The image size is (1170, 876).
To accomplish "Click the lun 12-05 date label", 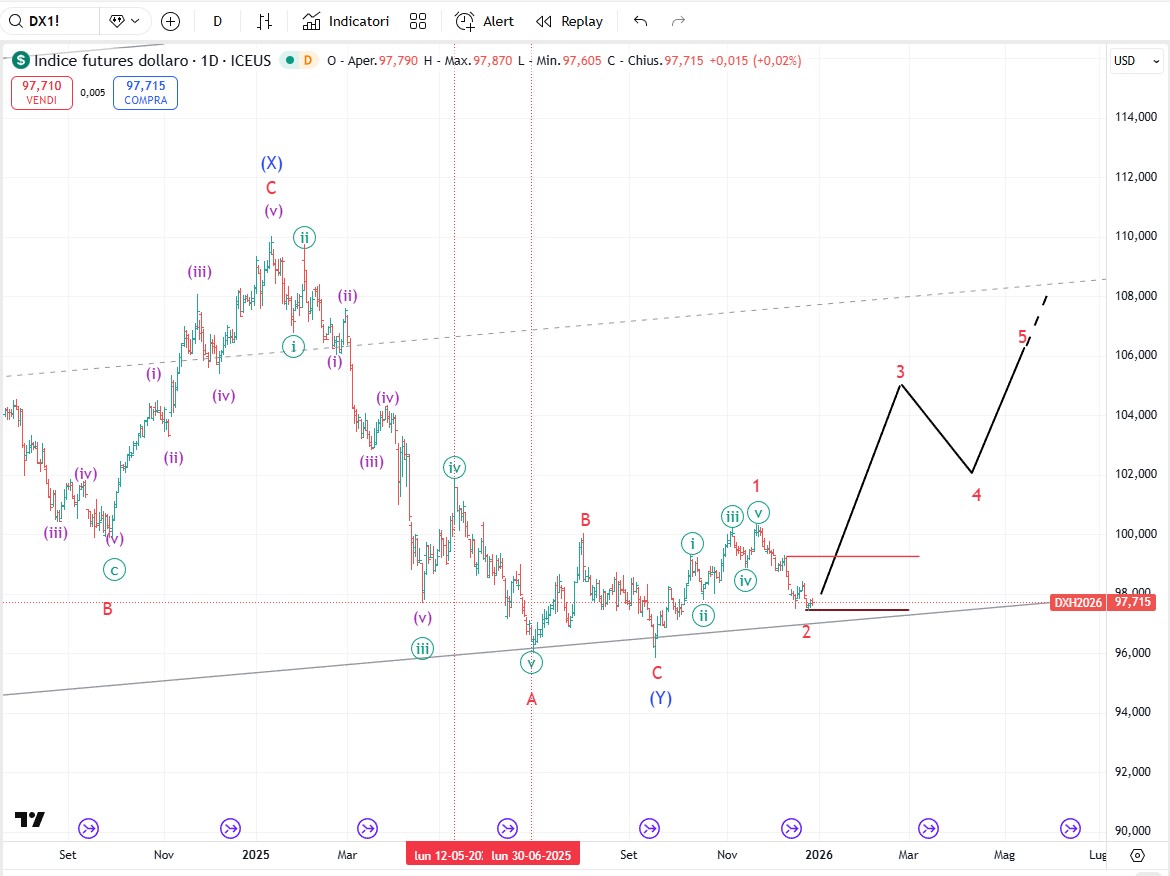I will point(448,855).
